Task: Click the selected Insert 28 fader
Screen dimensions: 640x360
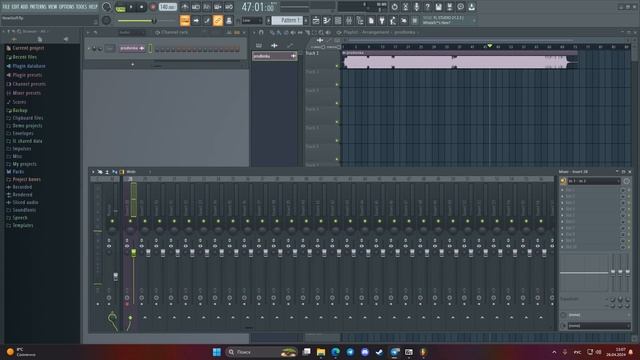Action: [x=133, y=253]
